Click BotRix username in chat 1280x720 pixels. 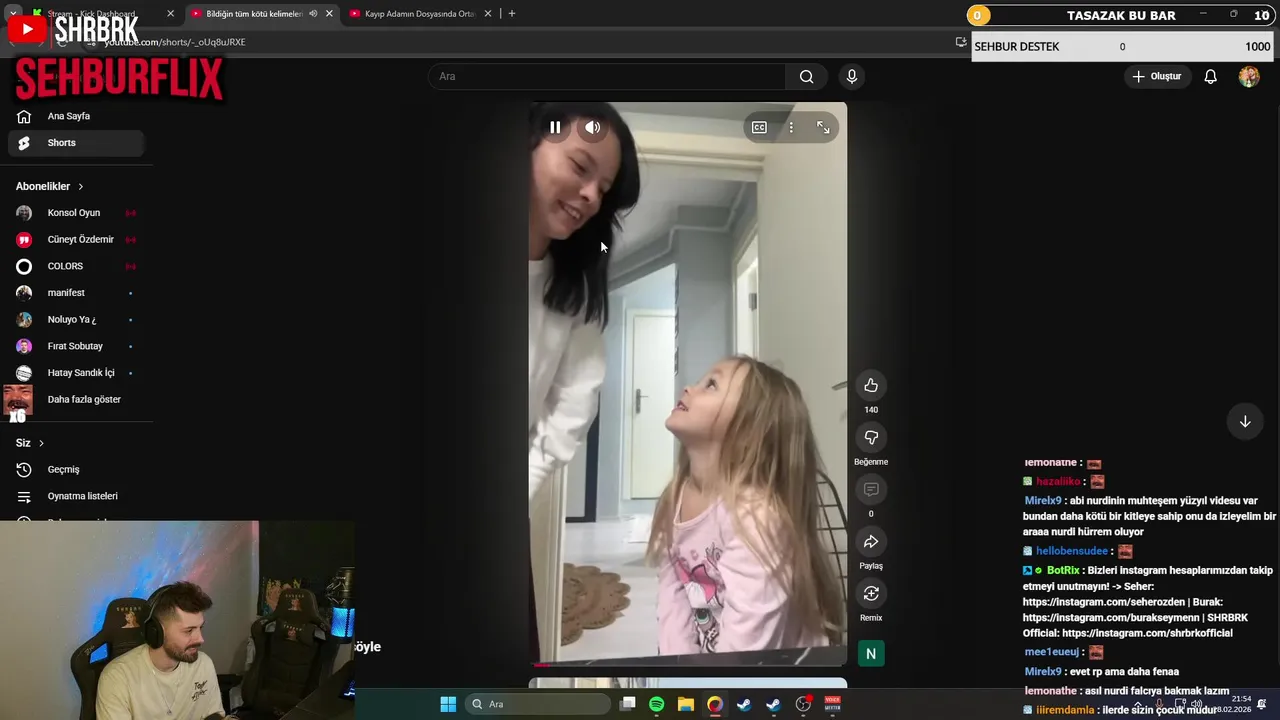tap(1063, 571)
